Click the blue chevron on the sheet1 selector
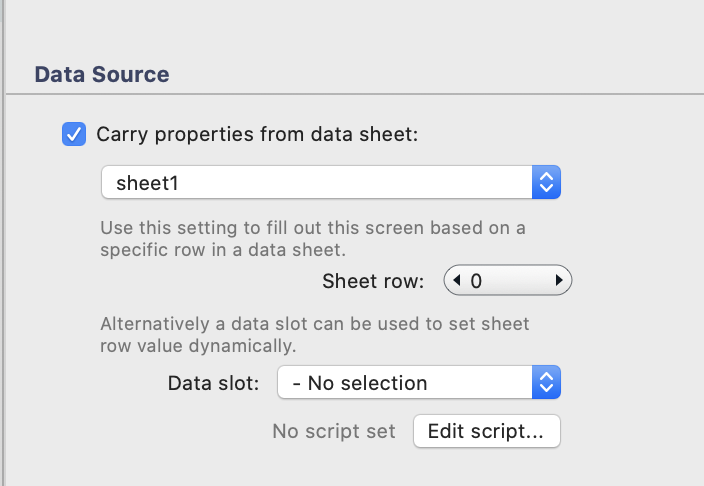The width and height of the screenshot is (704, 486). (x=546, y=183)
